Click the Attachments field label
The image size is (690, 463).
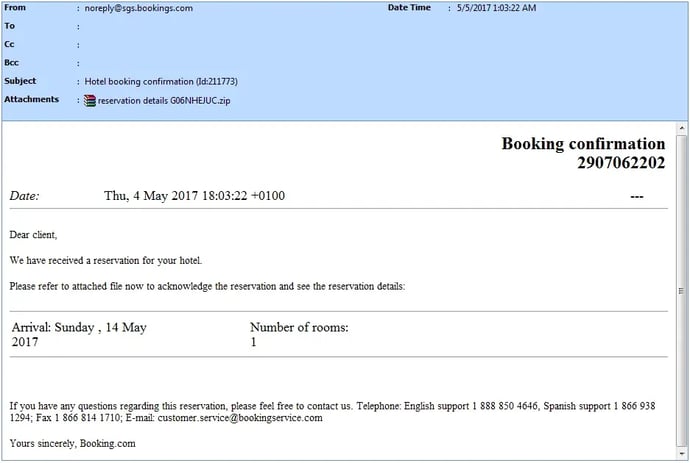(x=31, y=99)
